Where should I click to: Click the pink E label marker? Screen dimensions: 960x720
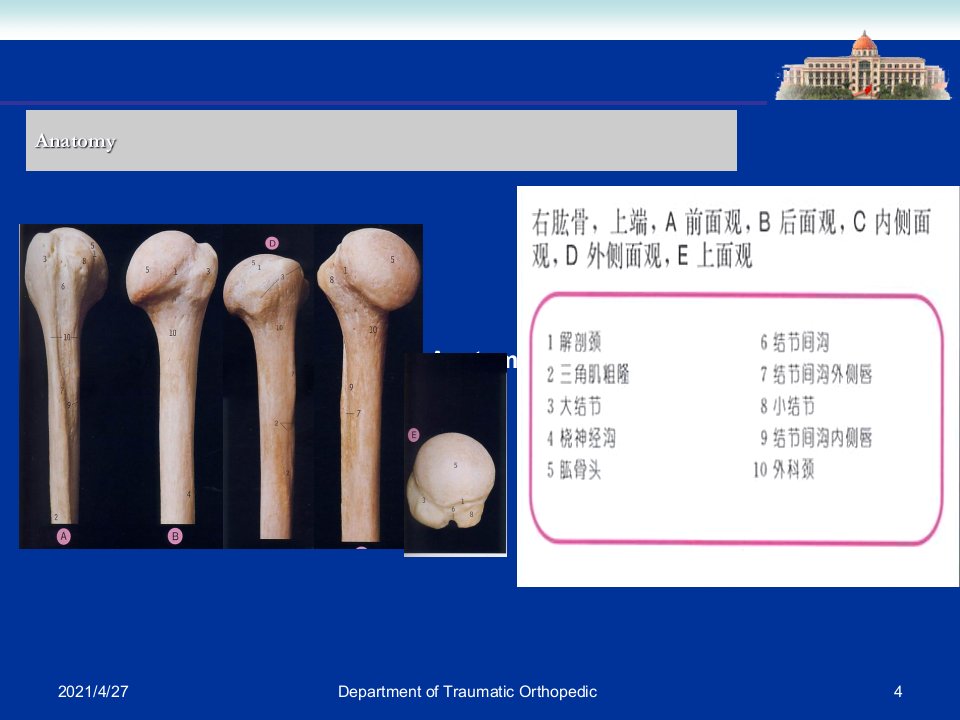coord(414,435)
